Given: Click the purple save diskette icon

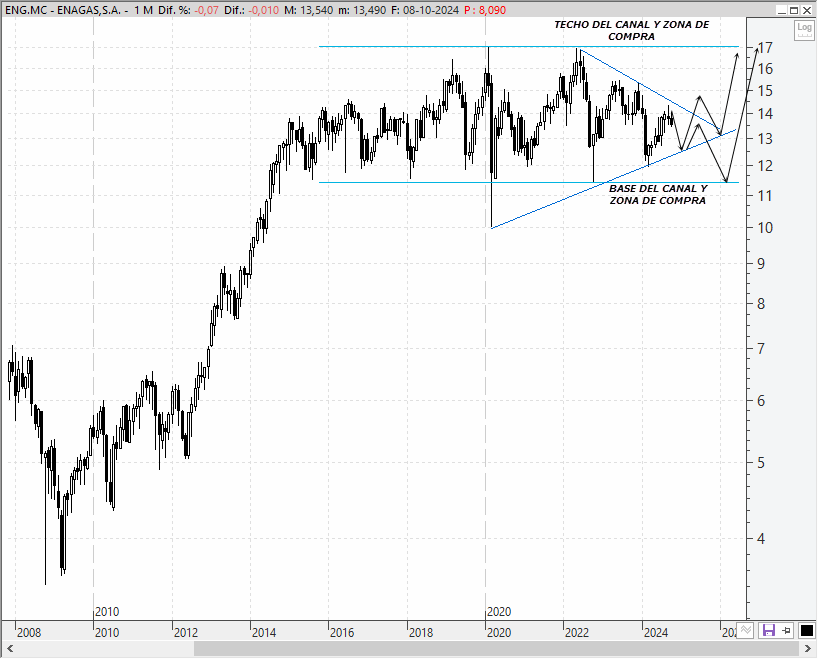Looking at the screenshot, I should tap(768, 630).
